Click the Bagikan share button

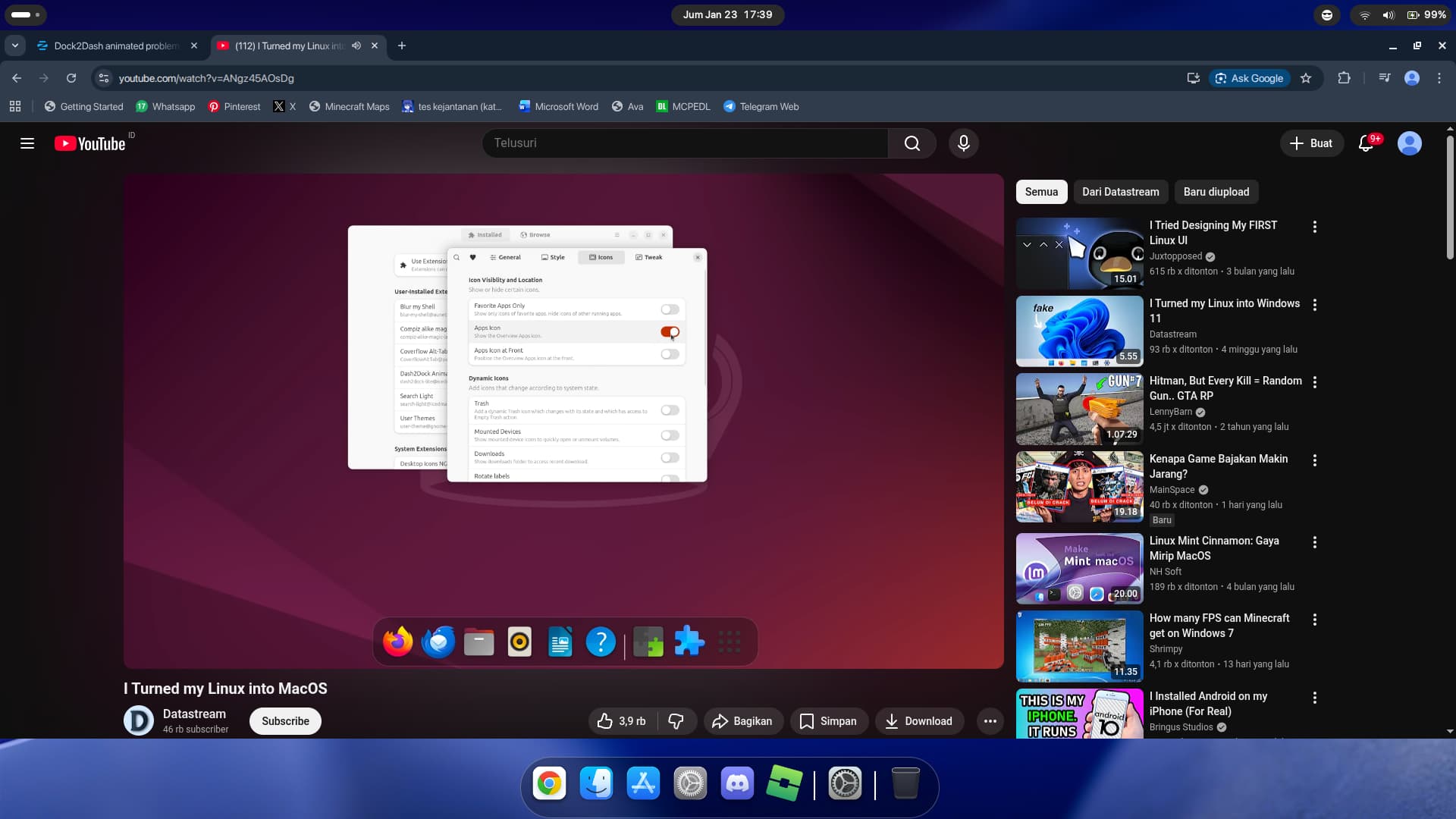click(x=742, y=721)
